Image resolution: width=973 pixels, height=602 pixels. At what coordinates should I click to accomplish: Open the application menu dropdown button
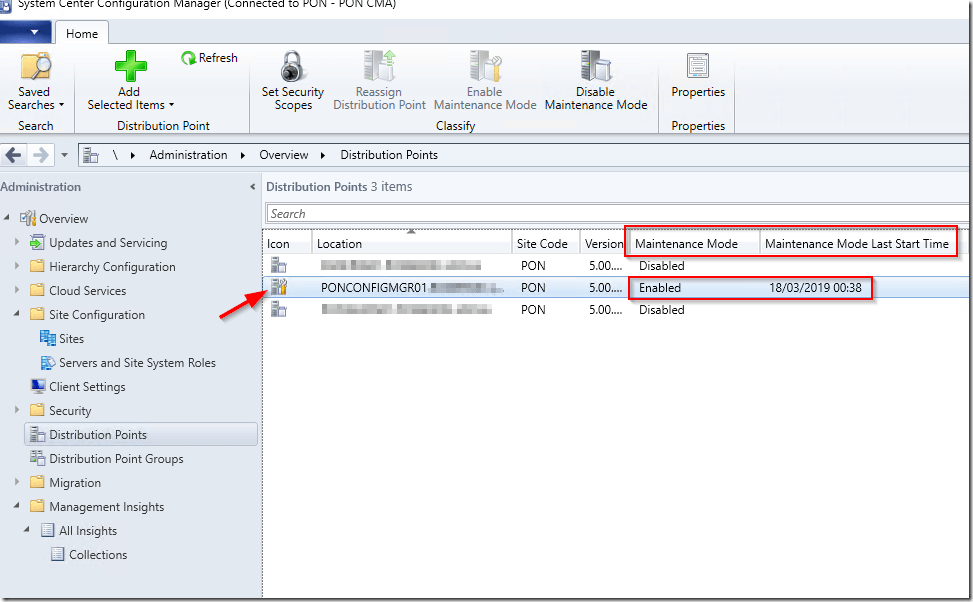coord(26,33)
